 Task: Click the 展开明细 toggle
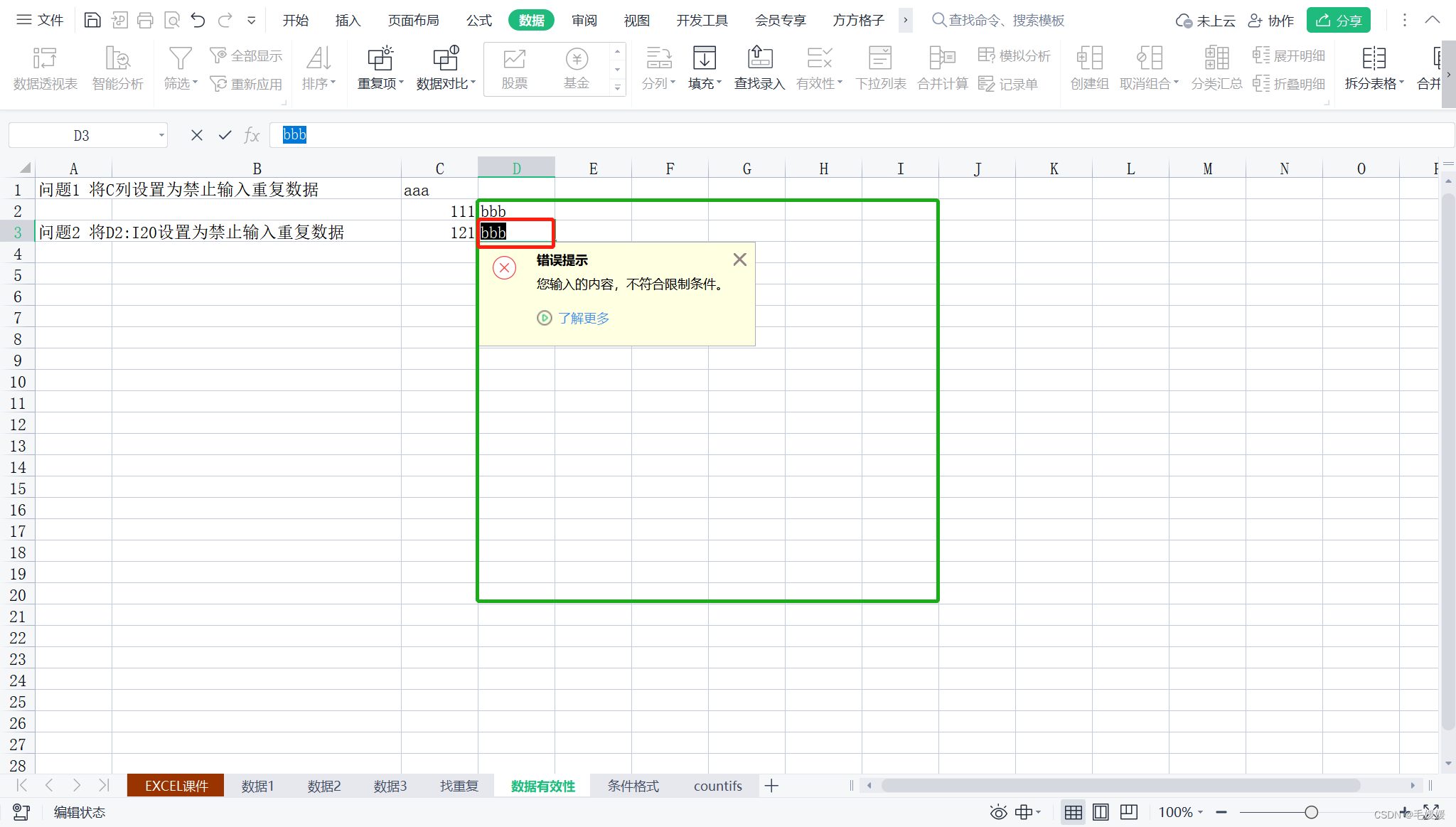click(x=1289, y=55)
